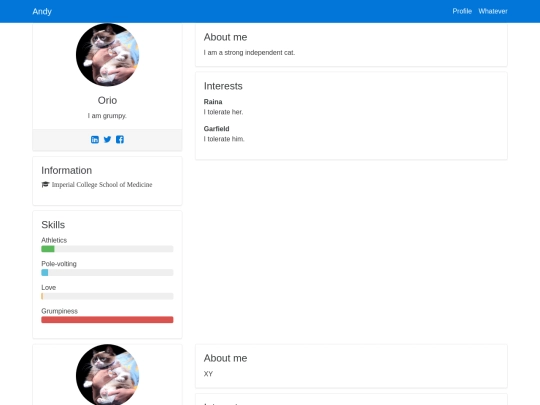The width and height of the screenshot is (540, 405).
Task: Click the first About me heading
Action: click(x=225, y=37)
